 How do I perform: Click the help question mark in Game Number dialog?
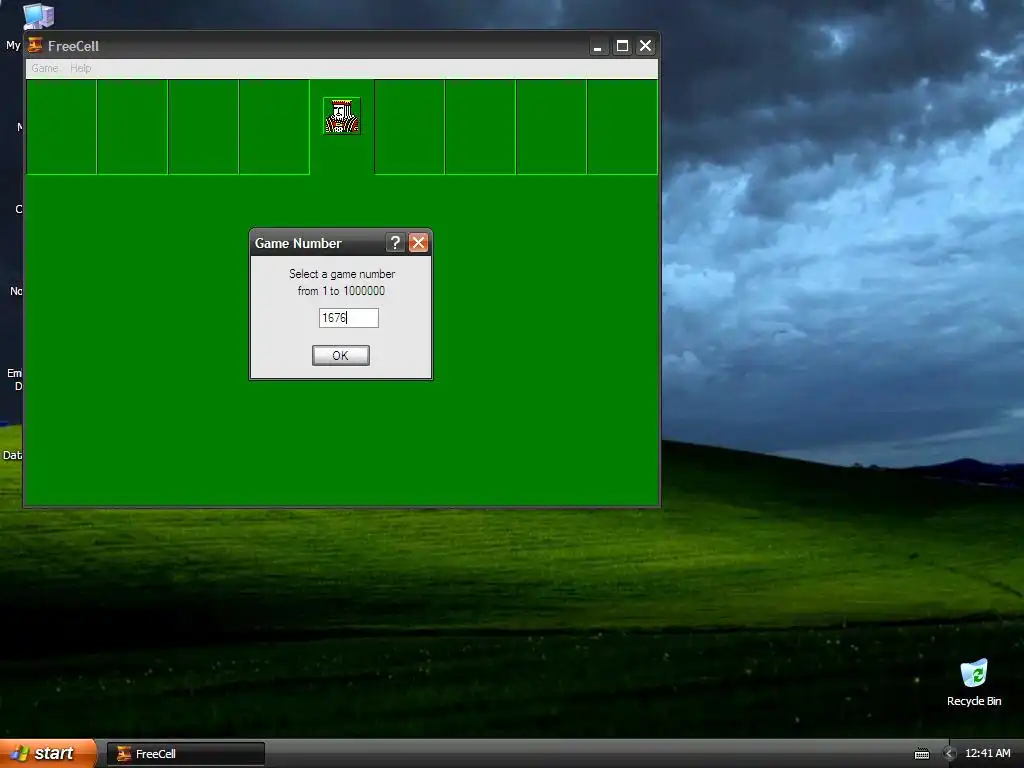coord(394,243)
